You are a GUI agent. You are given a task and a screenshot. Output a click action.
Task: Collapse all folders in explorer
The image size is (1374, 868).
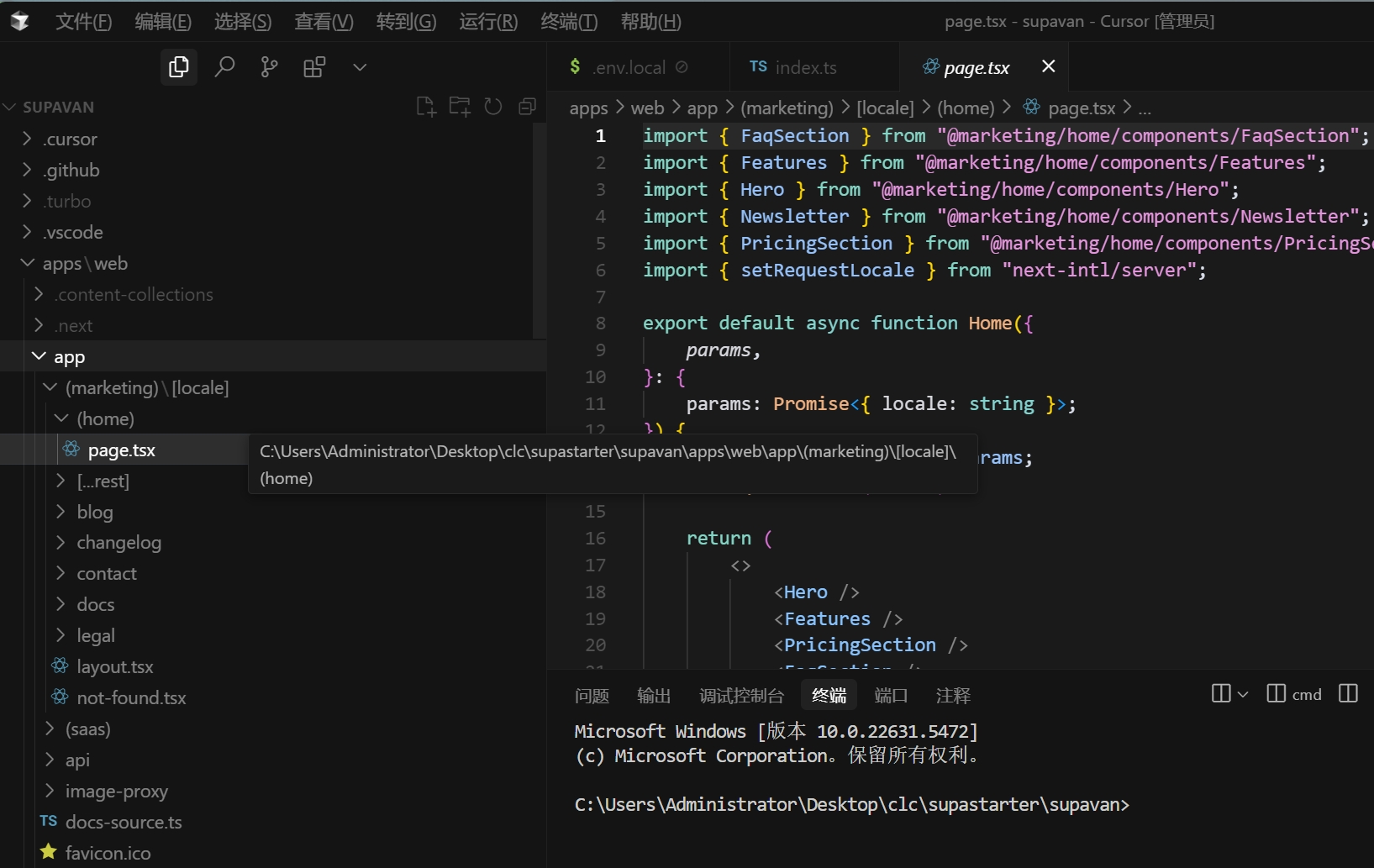pos(527,107)
